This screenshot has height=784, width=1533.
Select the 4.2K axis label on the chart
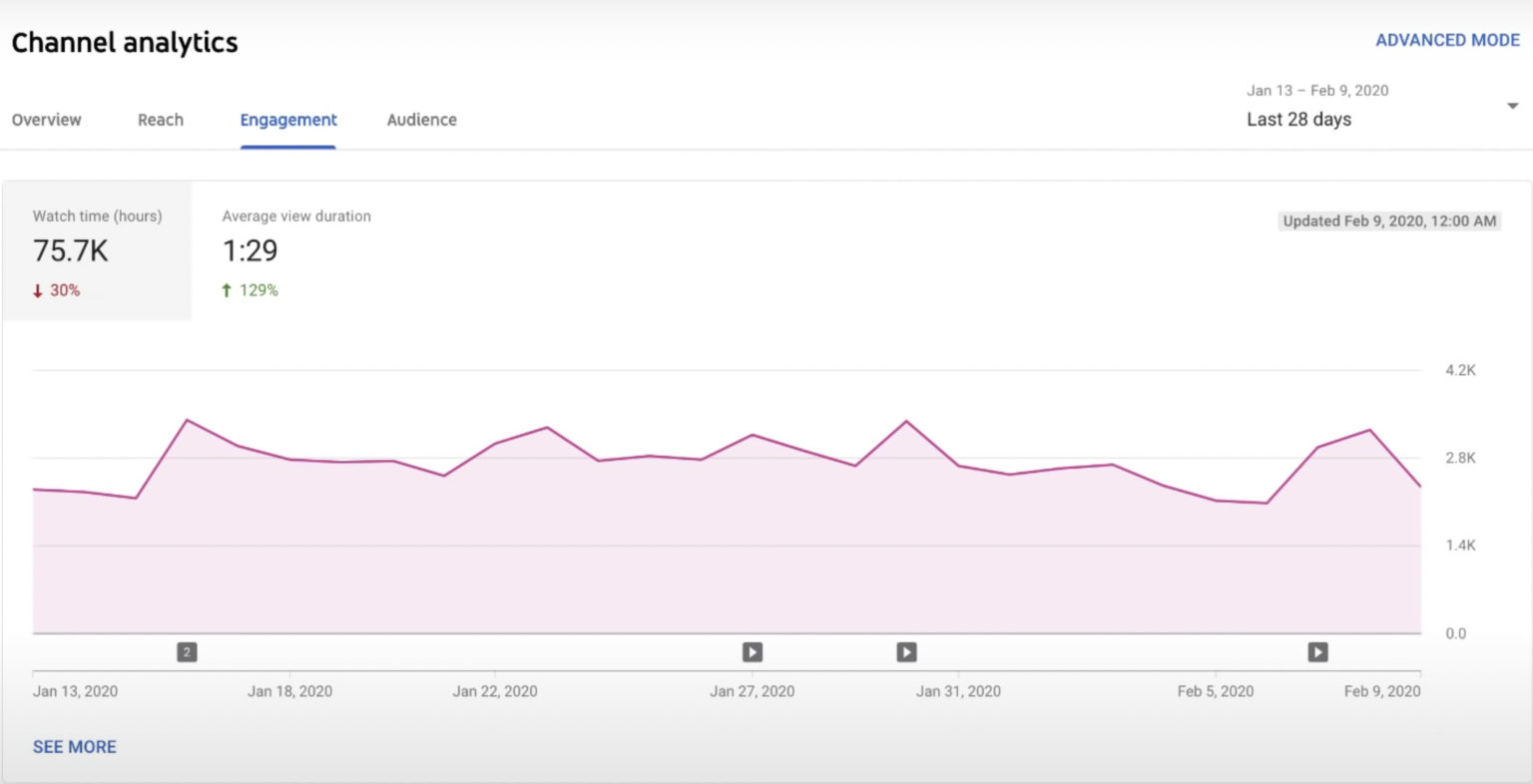(x=1462, y=369)
